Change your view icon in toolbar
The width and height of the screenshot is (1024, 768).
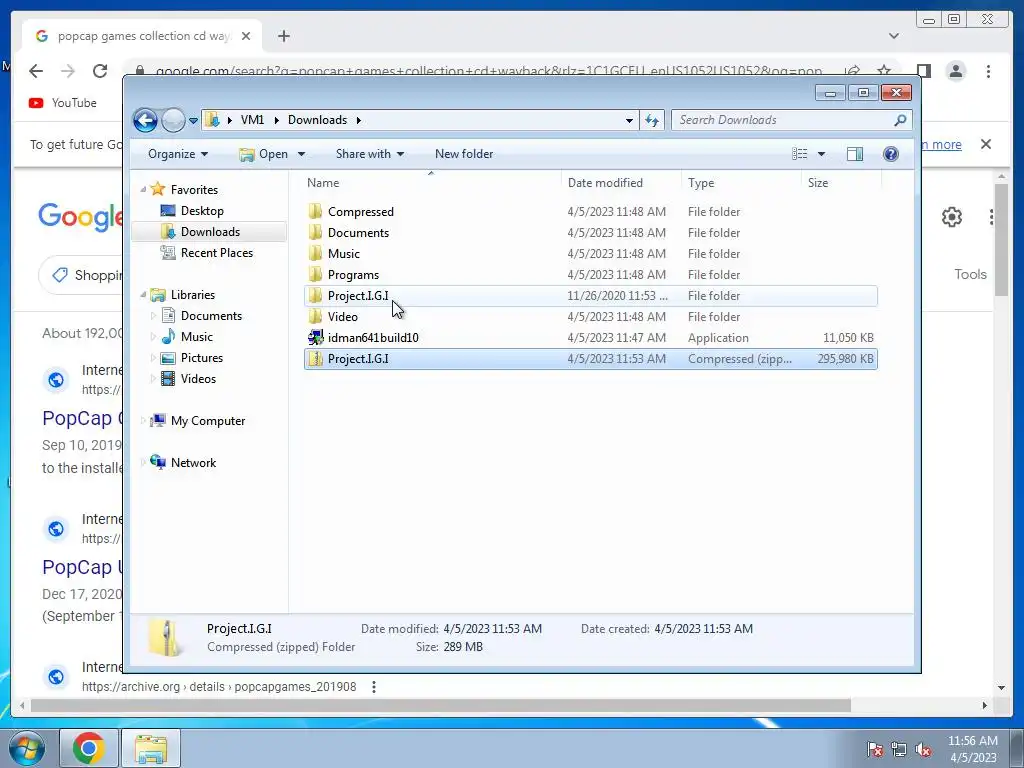coord(799,154)
